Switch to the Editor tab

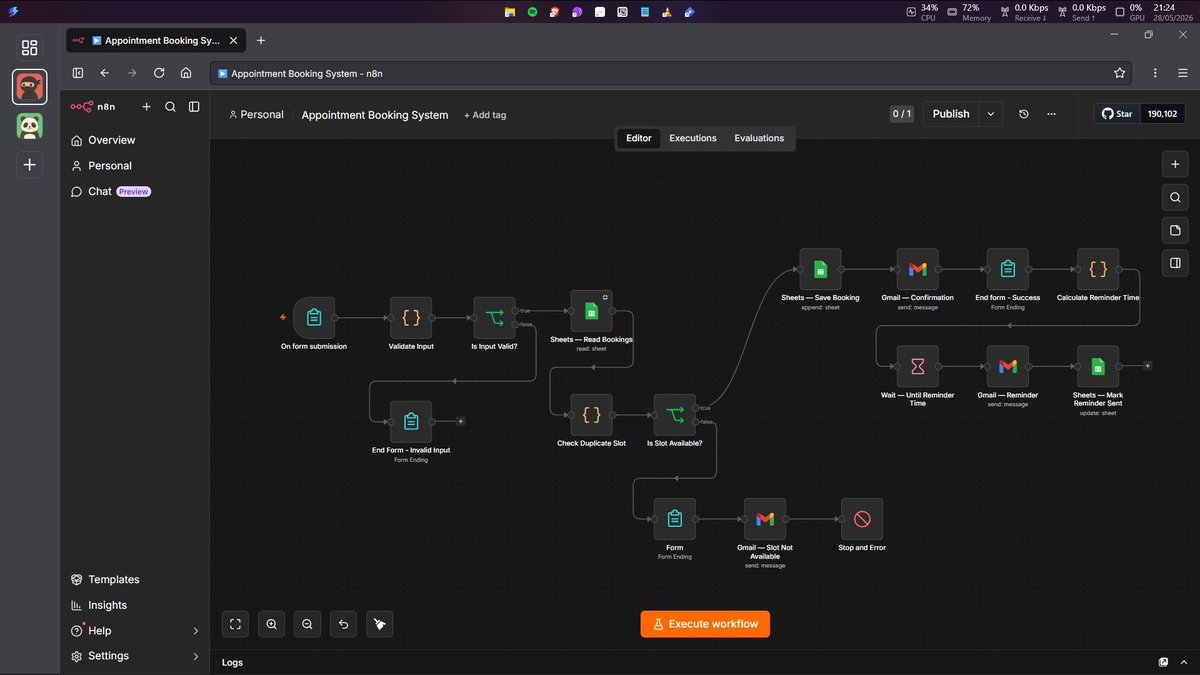pos(639,138)
